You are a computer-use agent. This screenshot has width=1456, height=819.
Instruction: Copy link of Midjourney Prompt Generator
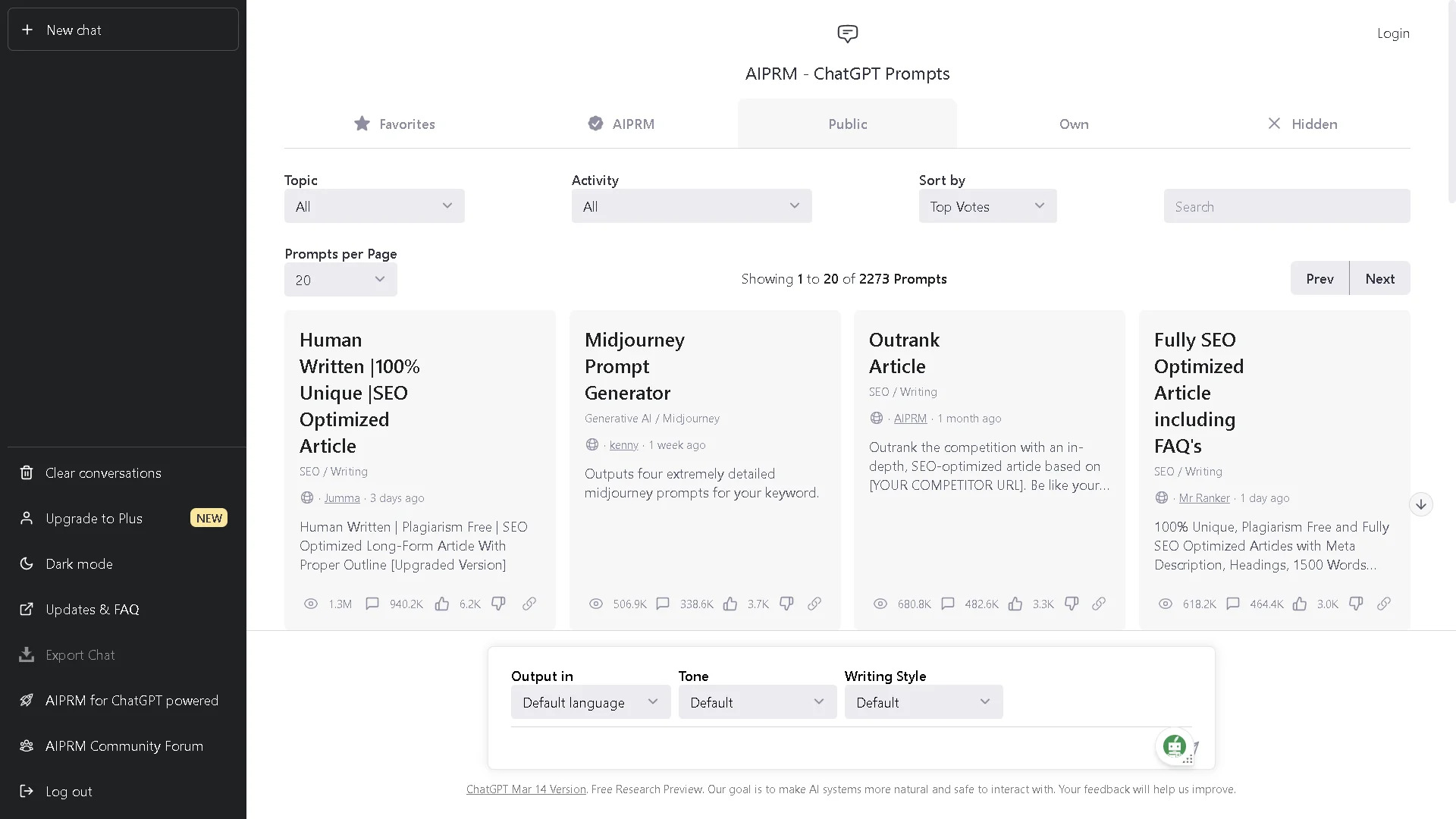(814, 604)
